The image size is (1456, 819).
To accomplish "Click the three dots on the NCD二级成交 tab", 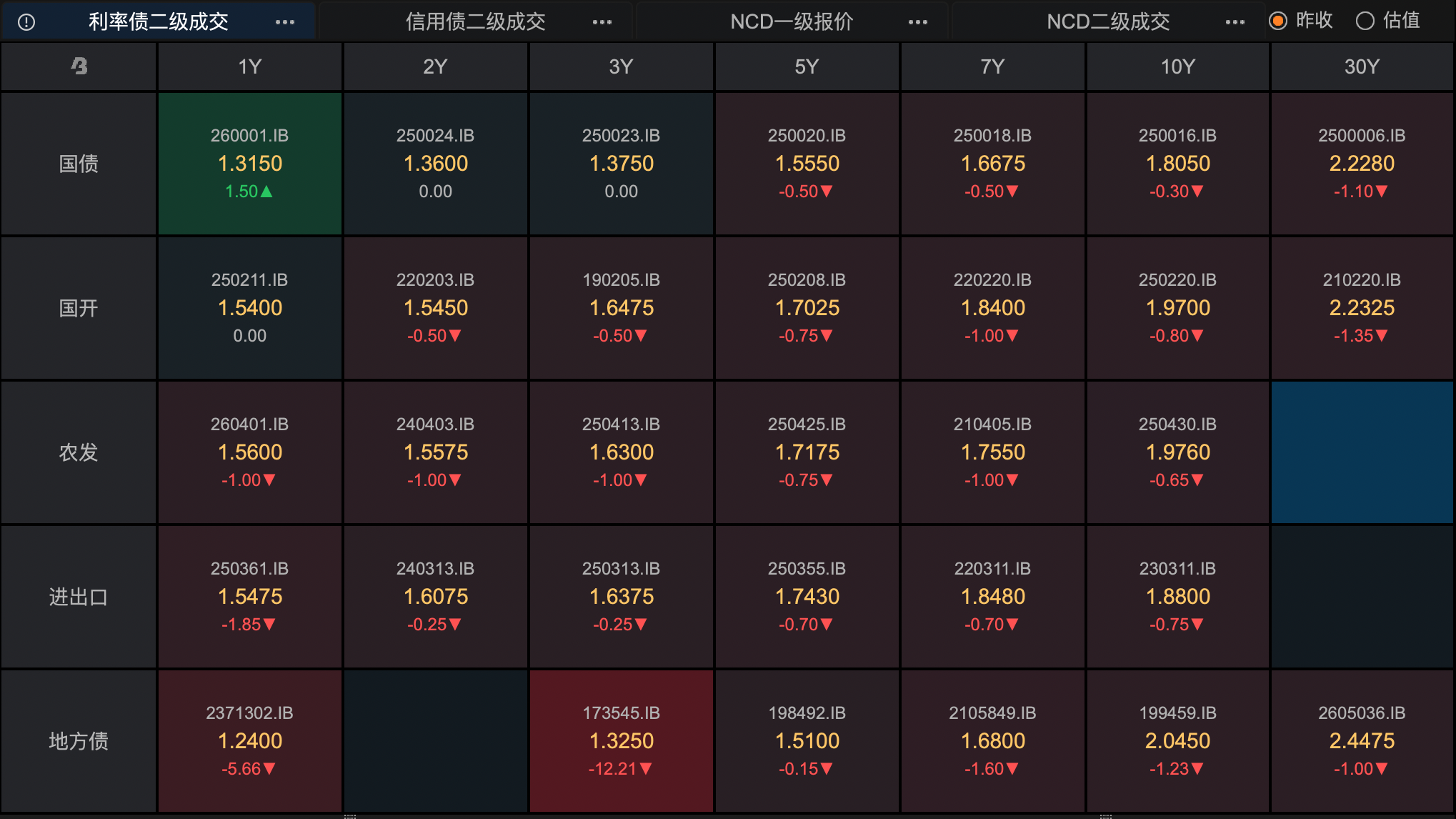I will click(x=1235, y=22).
